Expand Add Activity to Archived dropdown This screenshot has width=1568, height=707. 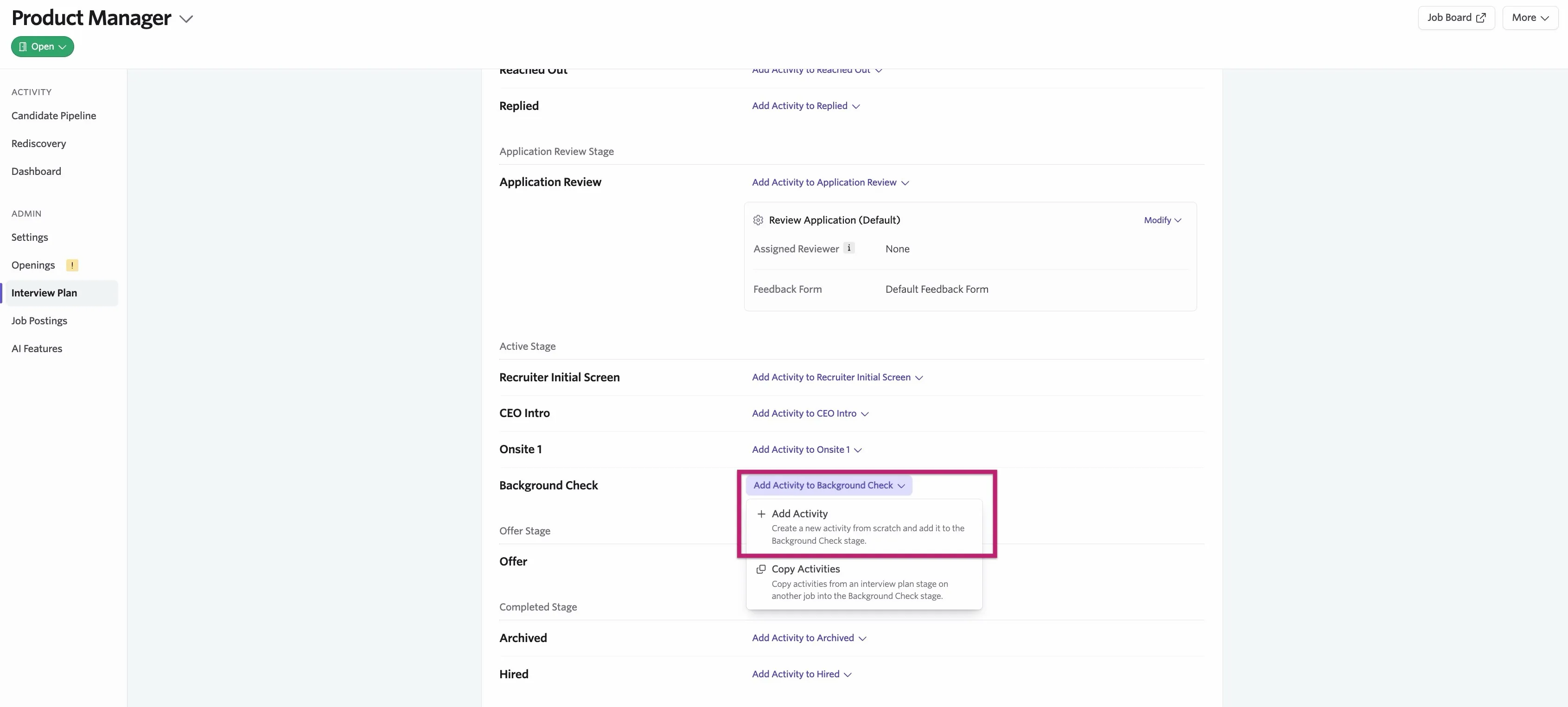[809, 638]
